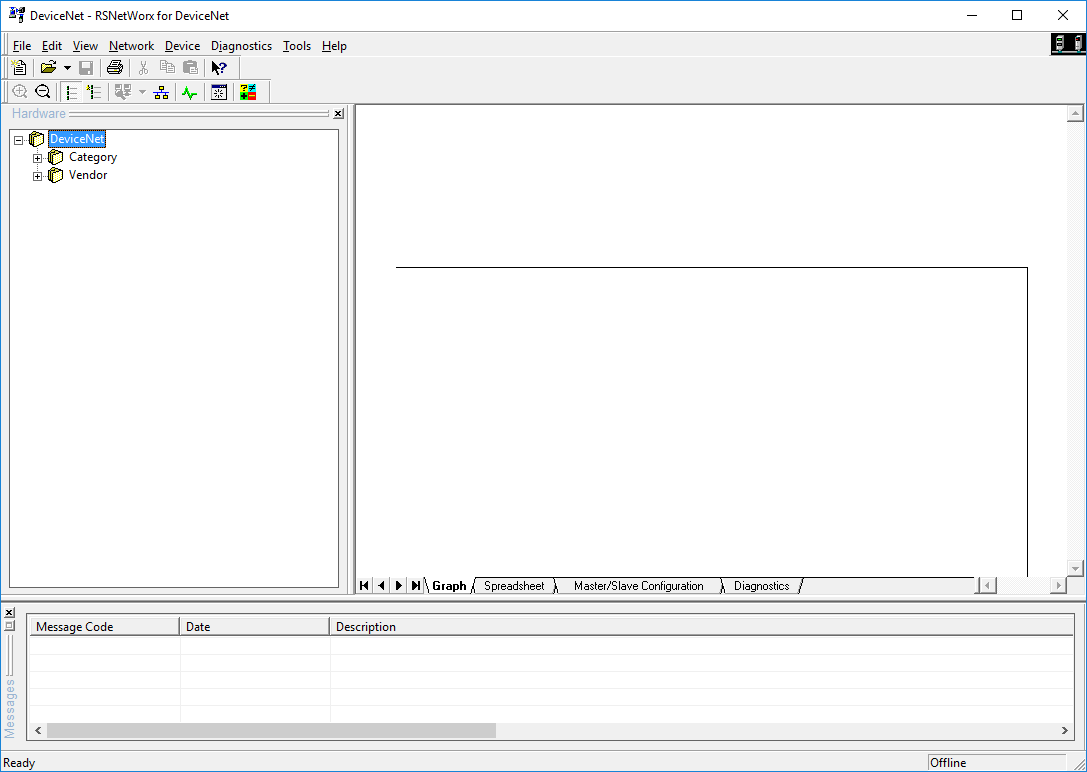Go to previous tab with arrow
The height and width of the screenshot is (772, 1087).
[381, 586]
